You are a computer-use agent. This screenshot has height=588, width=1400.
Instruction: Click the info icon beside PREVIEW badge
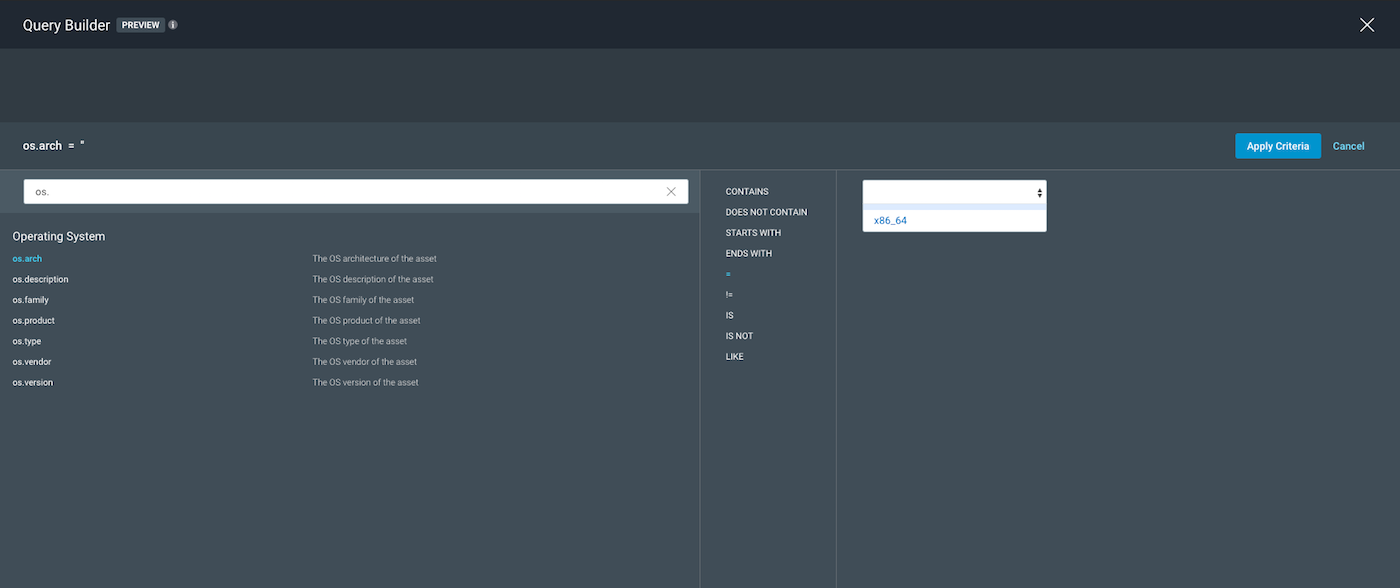point(173,25)
